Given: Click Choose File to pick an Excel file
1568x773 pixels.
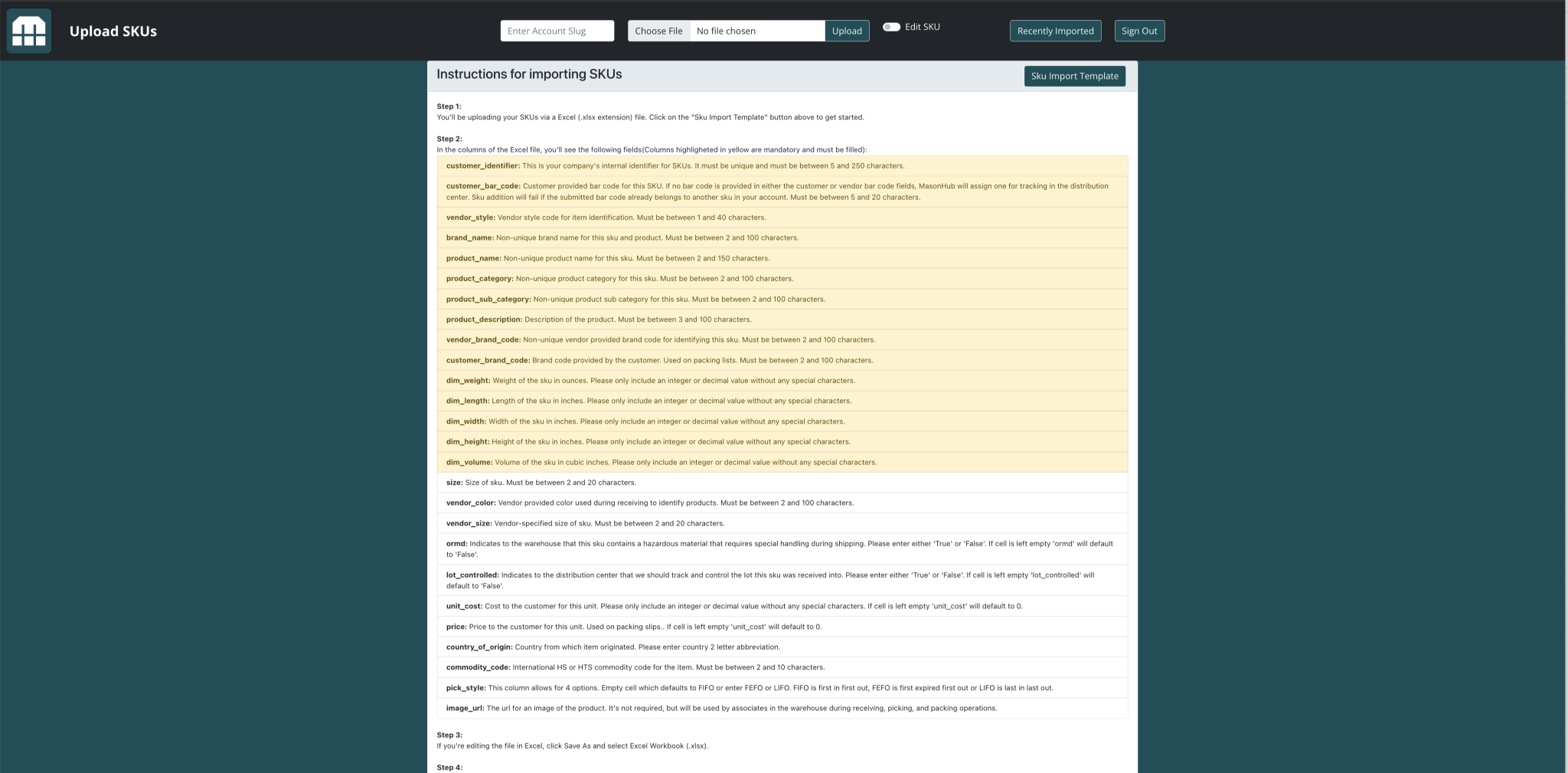Looking at the screenshot, I should pos(658,31).
